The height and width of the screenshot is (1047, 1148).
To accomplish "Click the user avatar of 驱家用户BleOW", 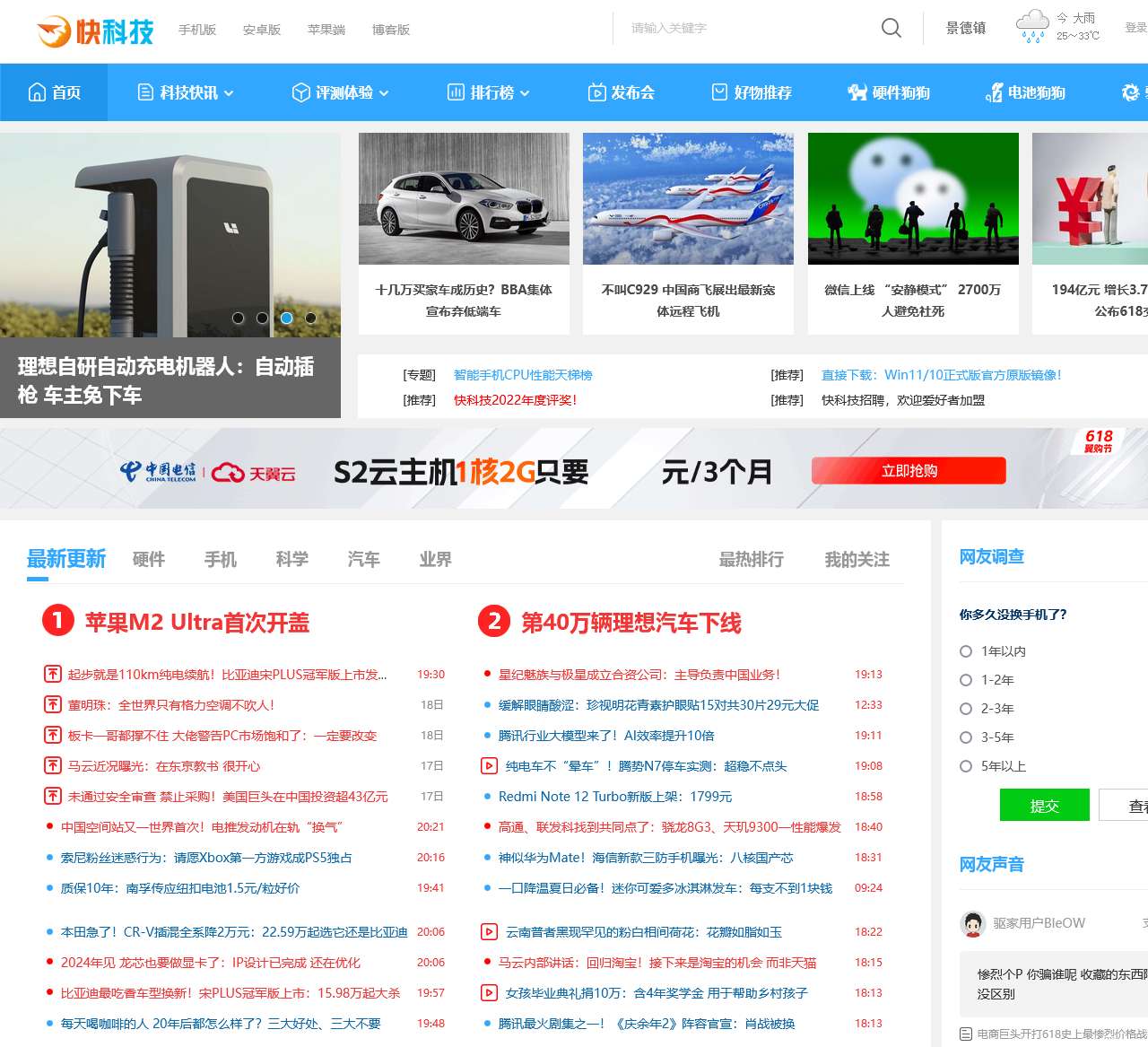I will tap(973, 923).
